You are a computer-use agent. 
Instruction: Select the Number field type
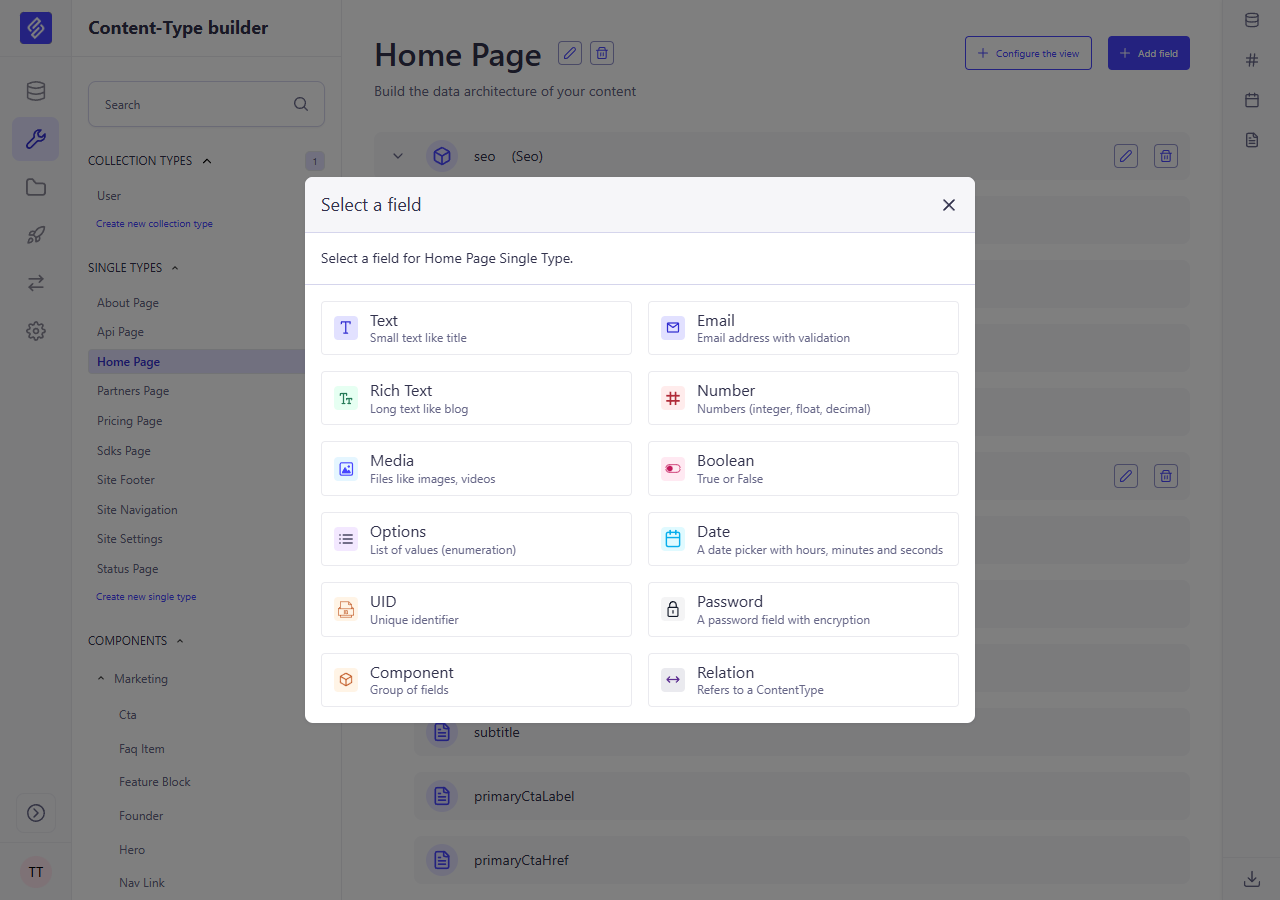point(803,398)
